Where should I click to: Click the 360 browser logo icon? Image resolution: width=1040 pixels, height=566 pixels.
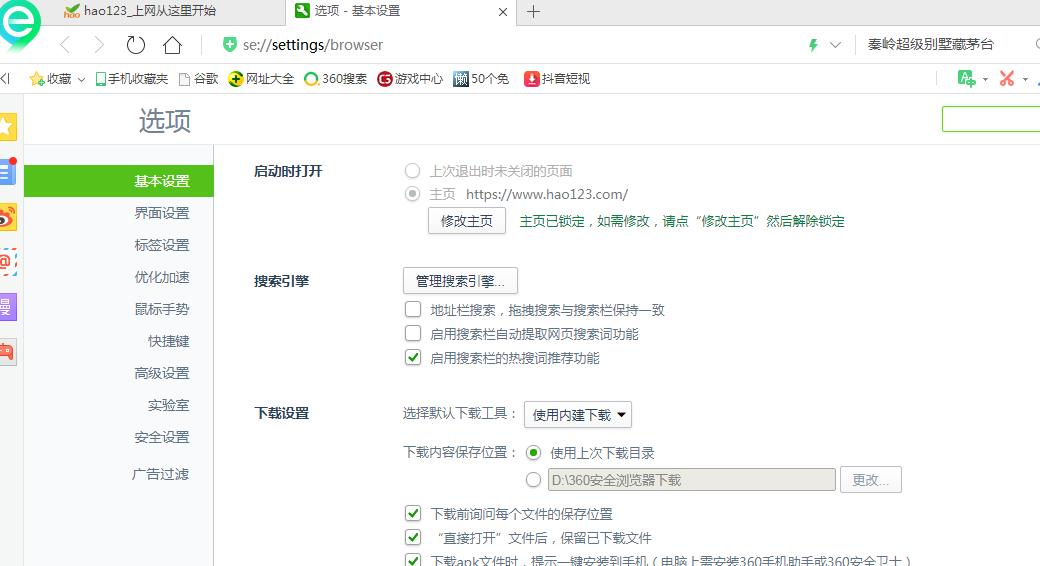click(x=19, y=25)
